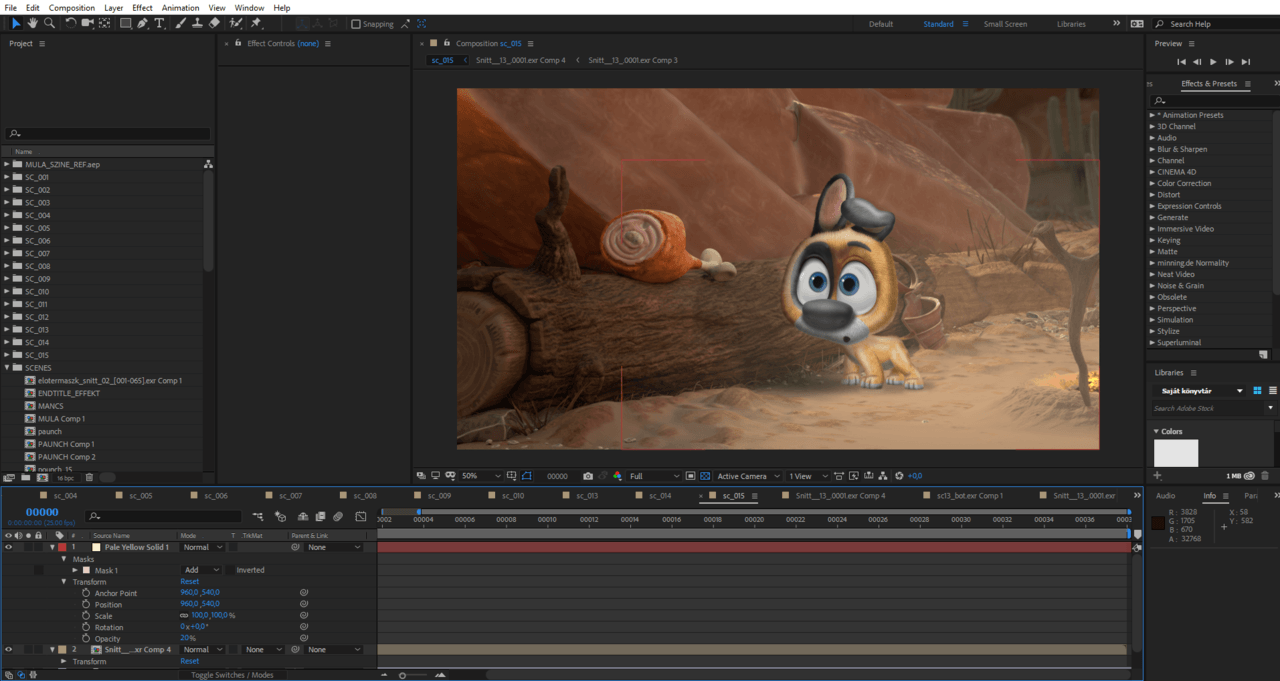1280x681 pixels.
Task: Toggle the Scale constrain proportions link
Action: (x=184, y=616)
